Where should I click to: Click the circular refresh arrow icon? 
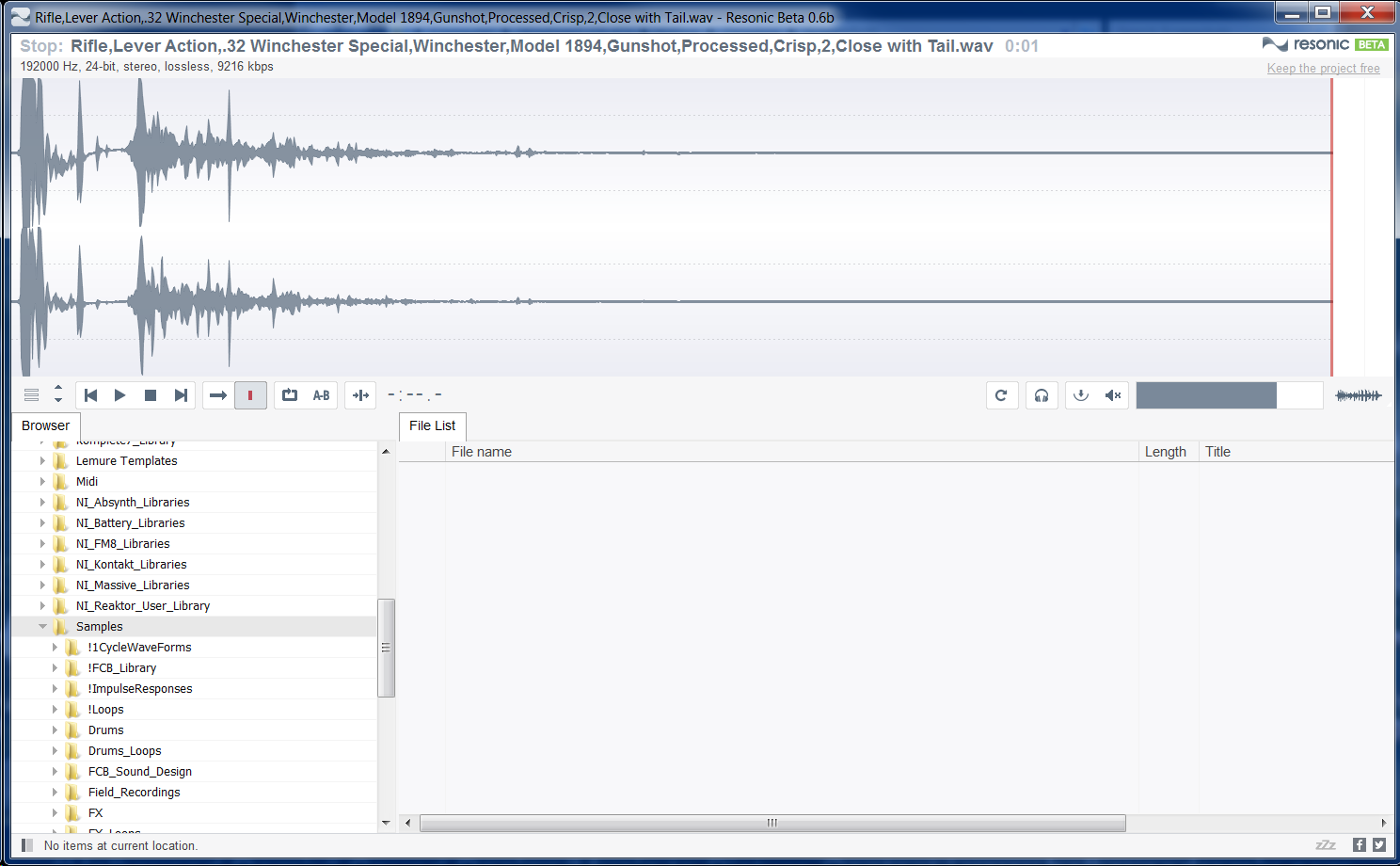pyautogui.click(x=1001, y=395)
